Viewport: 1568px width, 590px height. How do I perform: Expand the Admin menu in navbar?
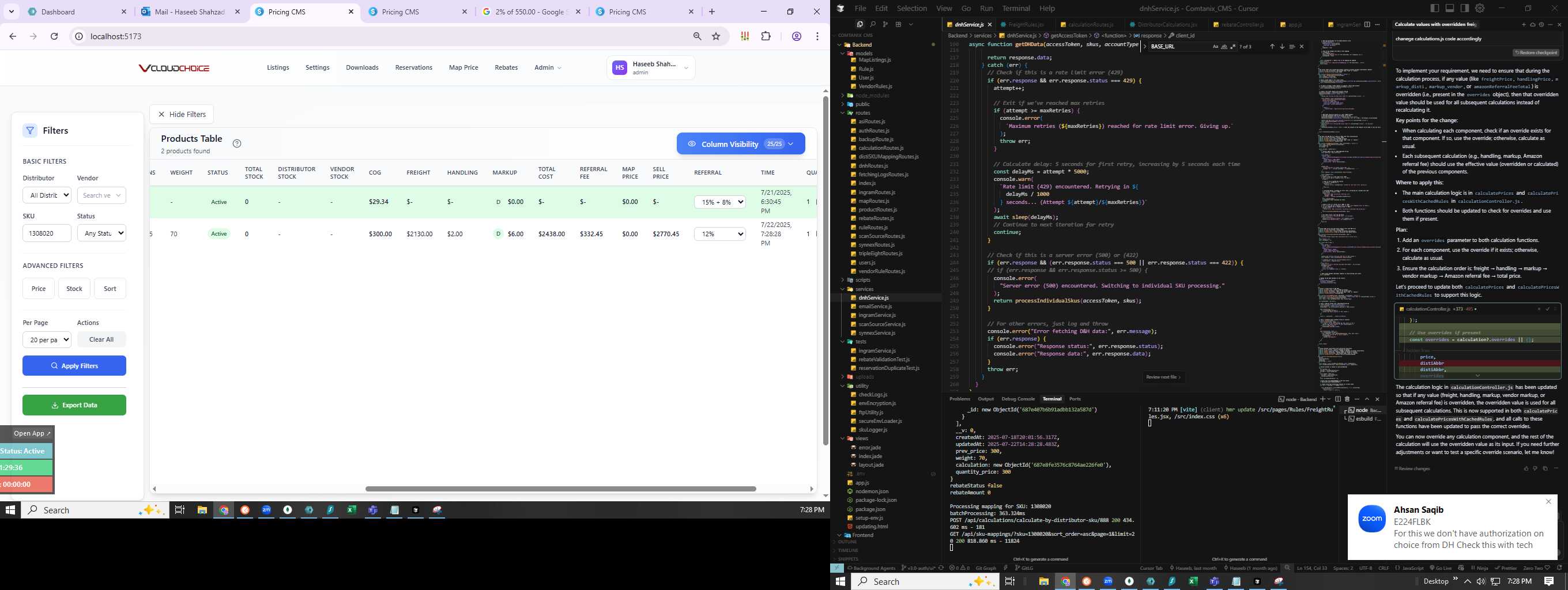(547, 67)
